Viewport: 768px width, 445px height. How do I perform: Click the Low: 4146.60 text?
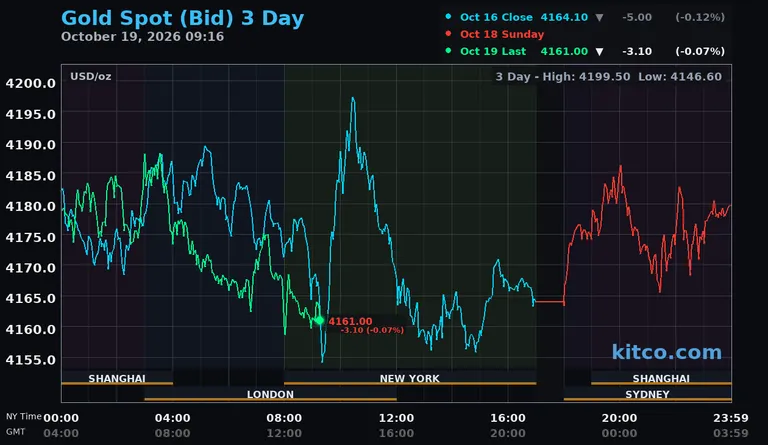pos(680,77)
